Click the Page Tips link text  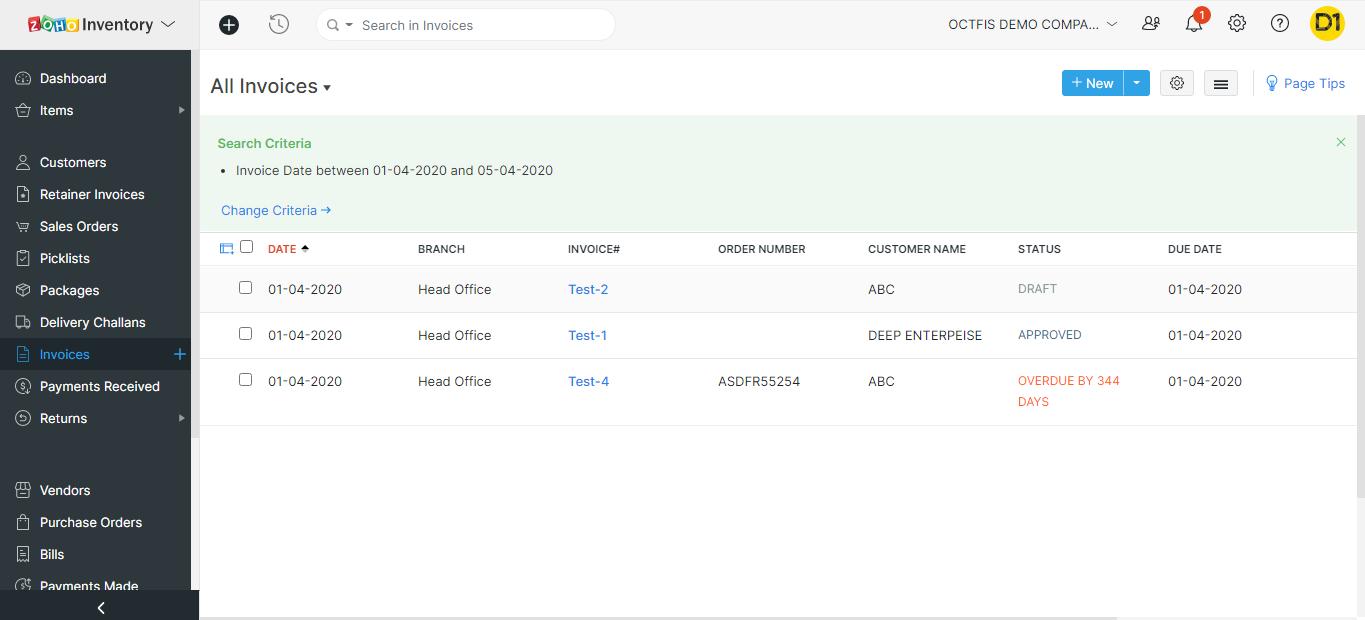click(1314, 83)
